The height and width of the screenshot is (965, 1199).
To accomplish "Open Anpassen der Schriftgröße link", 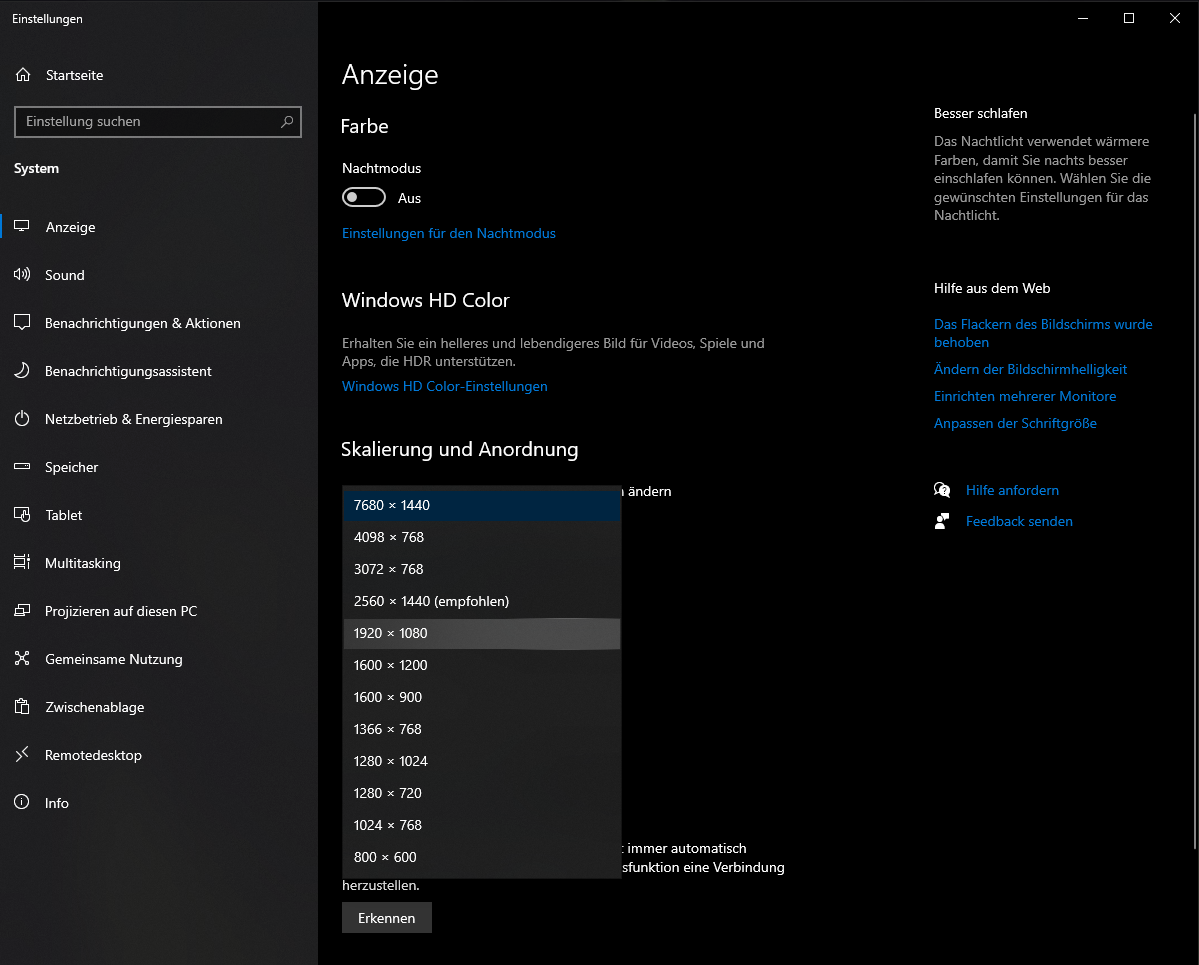I will 1015,423.
